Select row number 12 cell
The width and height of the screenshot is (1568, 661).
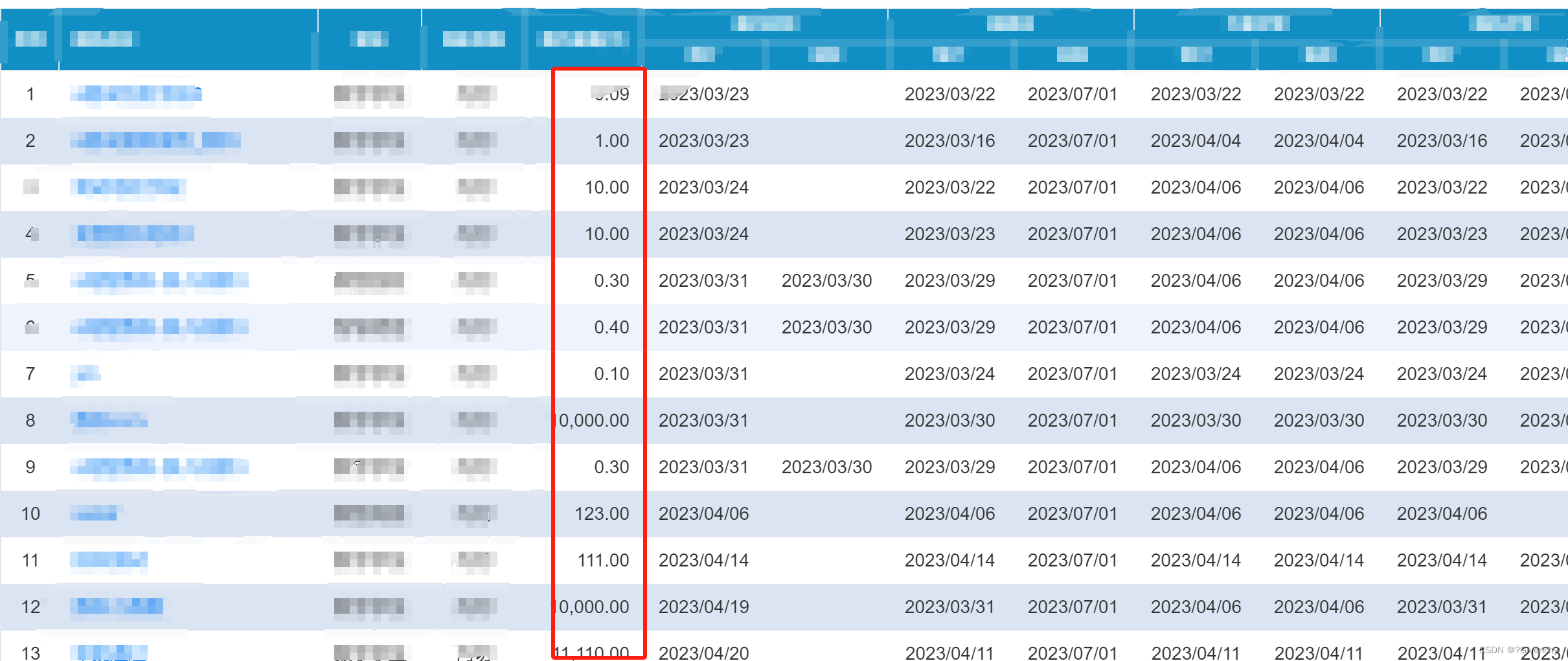pyautogui.click(x=30, y=607)
